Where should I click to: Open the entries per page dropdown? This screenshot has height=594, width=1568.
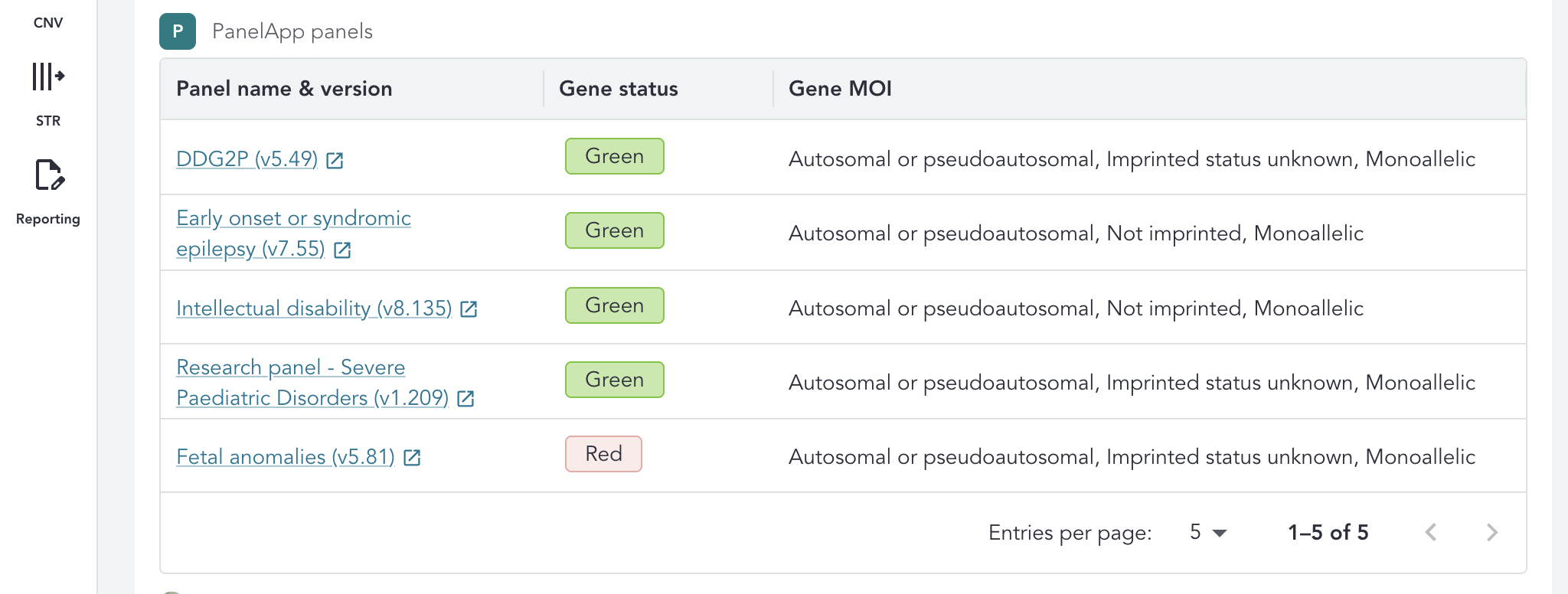(1208, 533)
